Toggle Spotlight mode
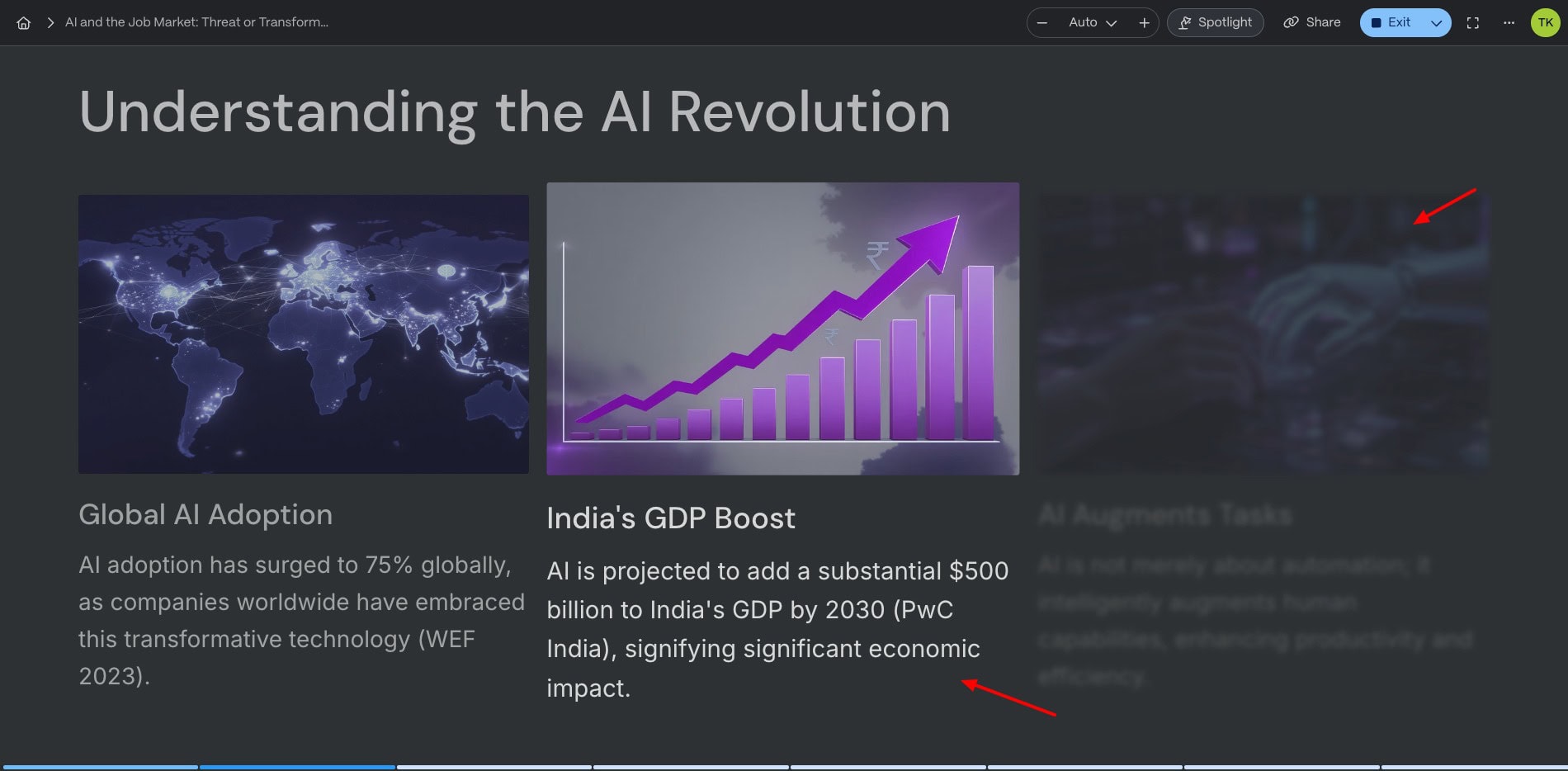This screenshot has width=1568, height=771. point(1215,23)
